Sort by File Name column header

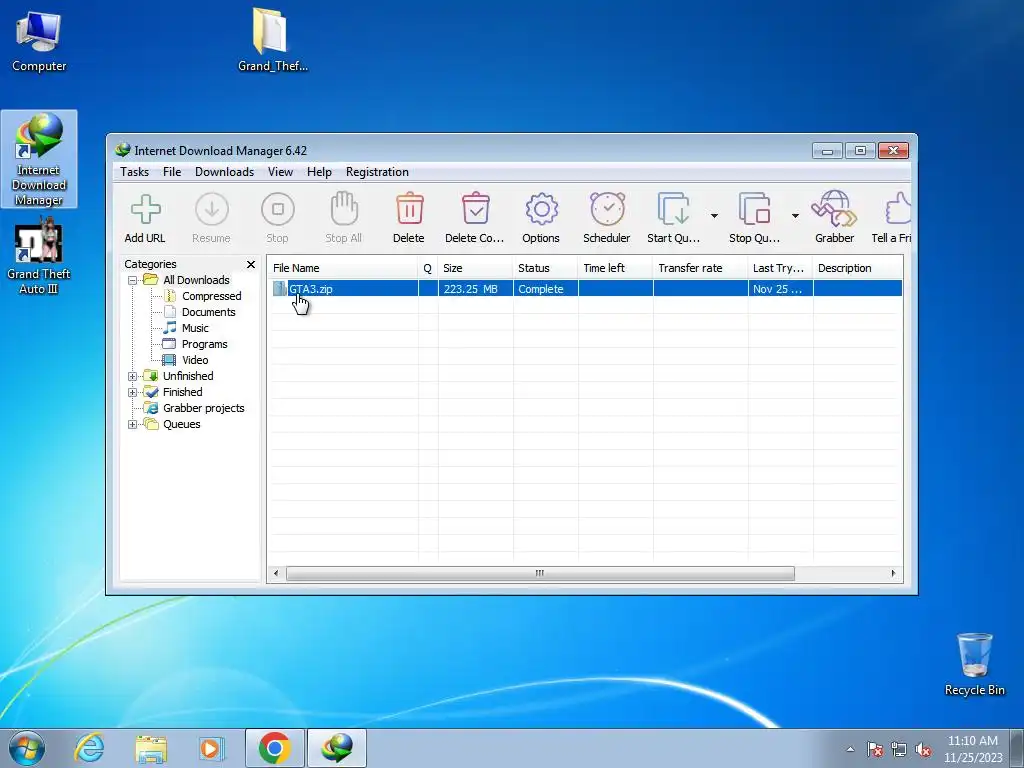click(x=344, y=268)
